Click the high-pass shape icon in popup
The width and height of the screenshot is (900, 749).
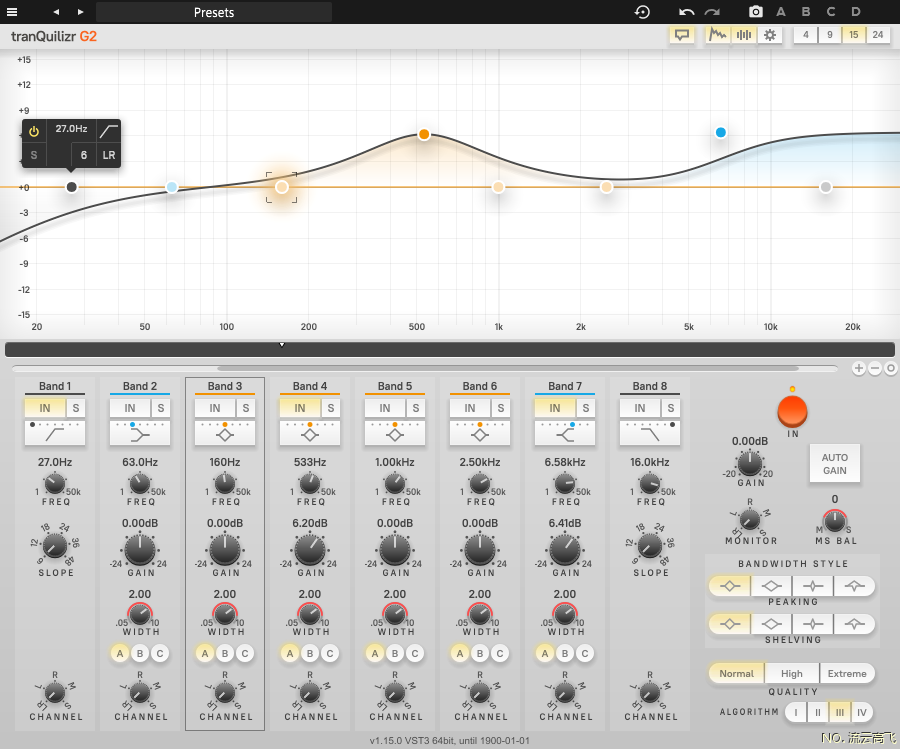click(x=108, y=131)
